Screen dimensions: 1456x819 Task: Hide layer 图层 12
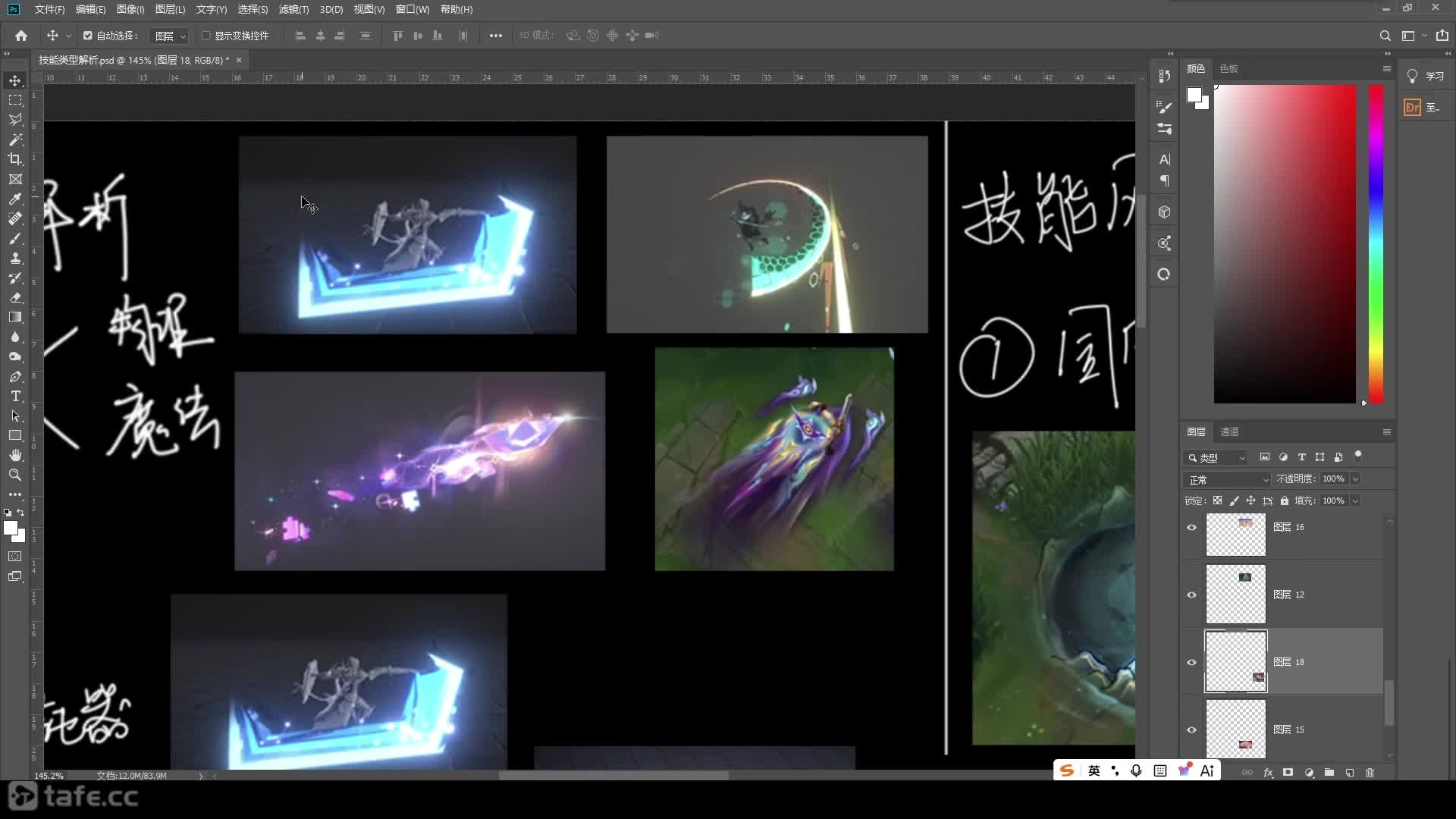click(1191, 595)
